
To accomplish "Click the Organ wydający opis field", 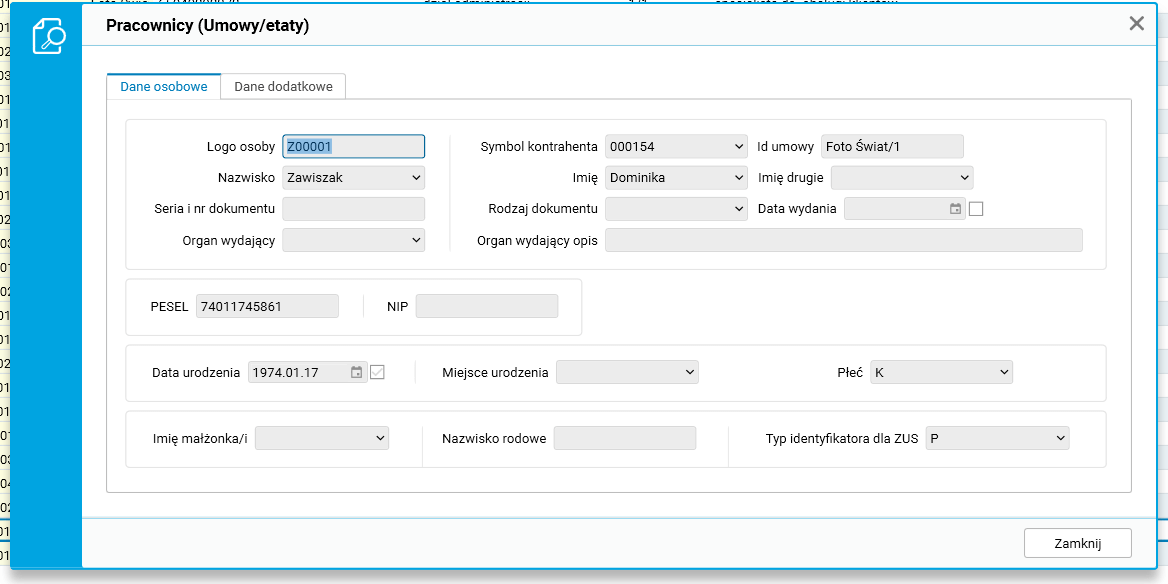I will click(843, 241).
